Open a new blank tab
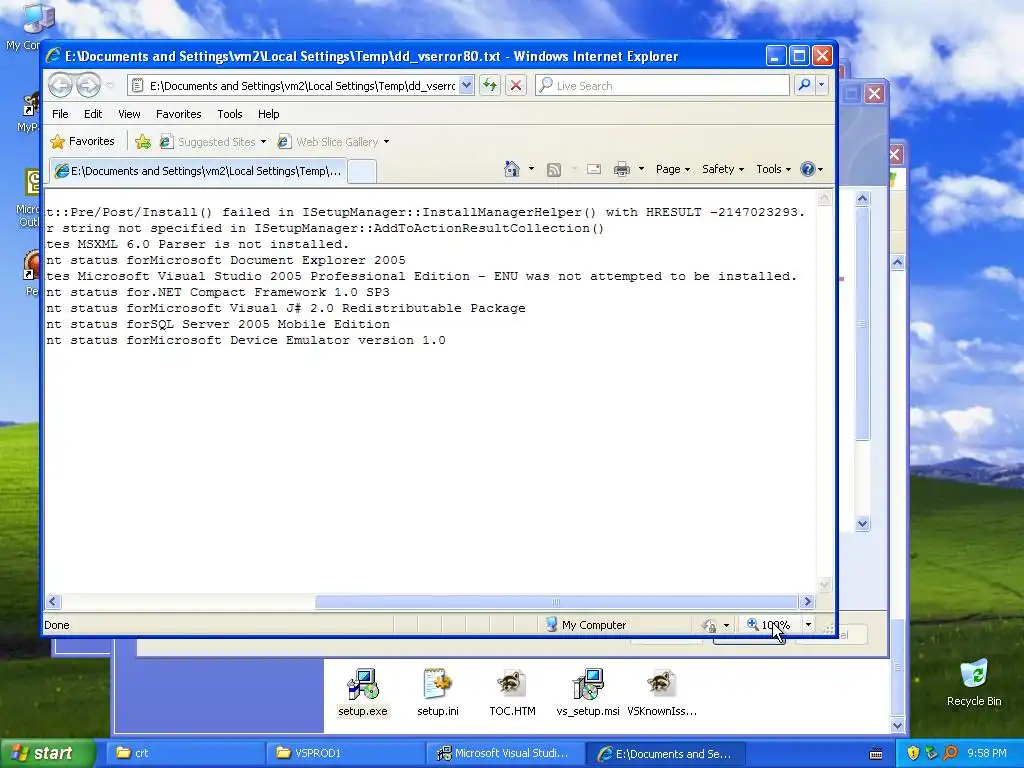 tap(362, 171)
